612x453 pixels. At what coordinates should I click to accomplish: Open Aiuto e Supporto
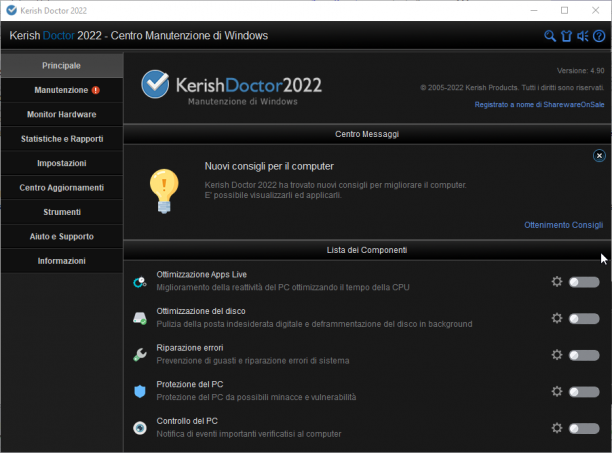point(62,236)
